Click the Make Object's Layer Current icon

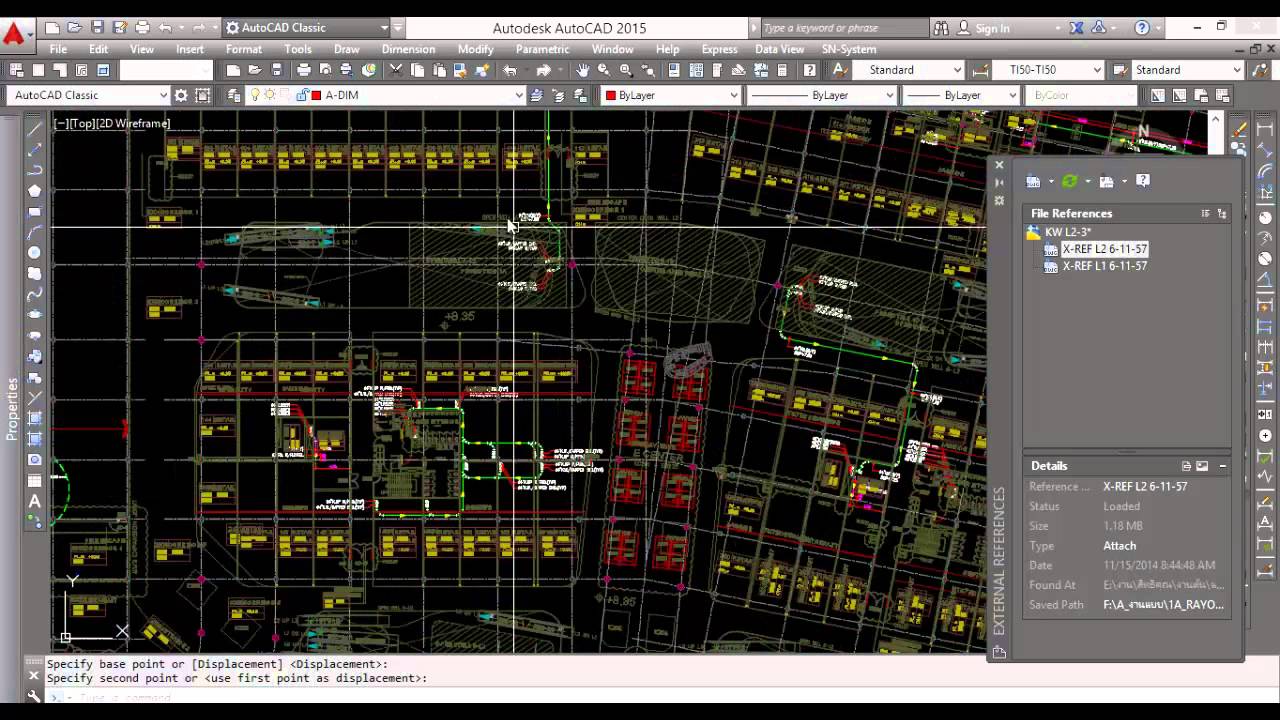click(537, 95)
